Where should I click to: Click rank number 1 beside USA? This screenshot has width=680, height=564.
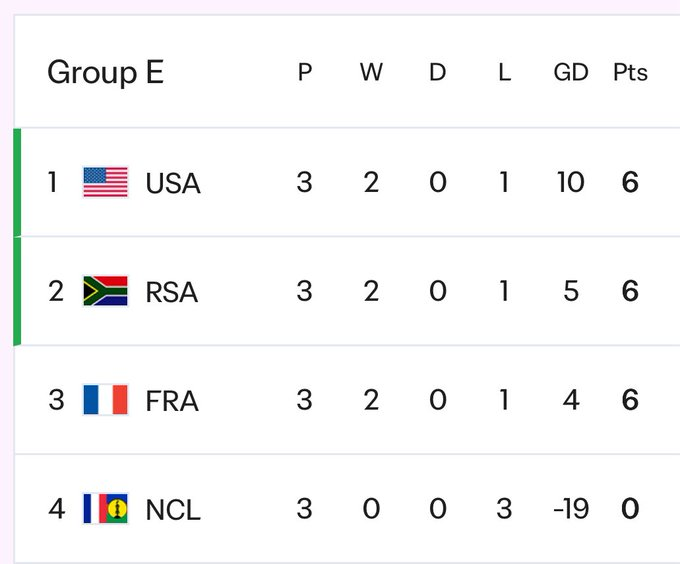53,183
